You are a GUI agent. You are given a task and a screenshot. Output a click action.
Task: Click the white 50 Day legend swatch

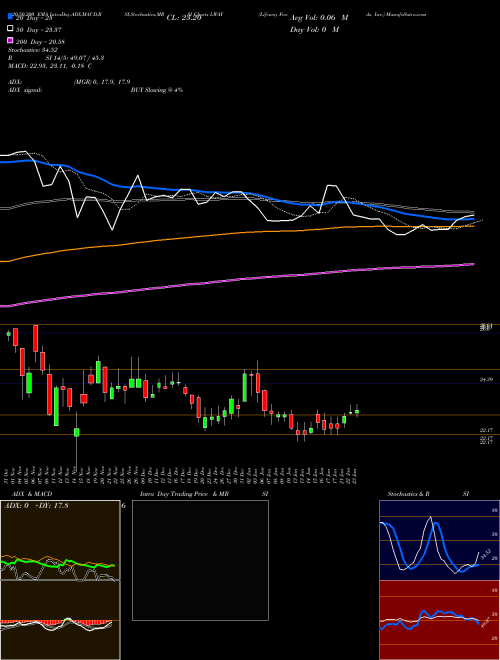[x=10, y=29]
